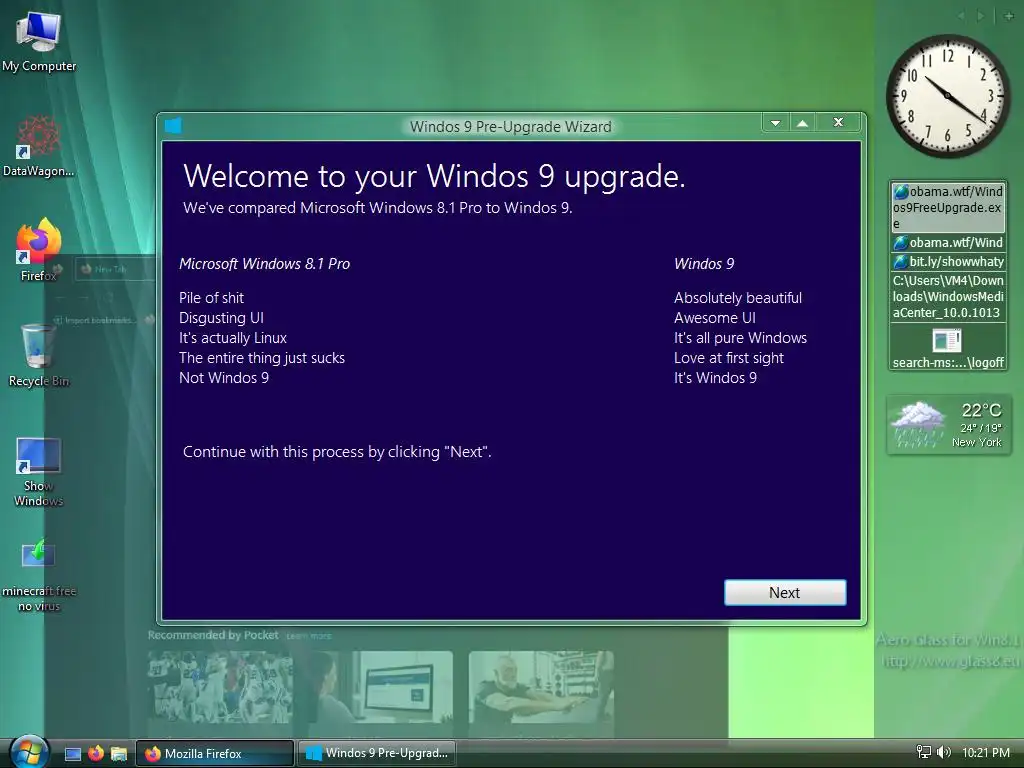Click the sidebar next arrow
The height and width of the screenshot is (768, 1024).
[981, 16]
